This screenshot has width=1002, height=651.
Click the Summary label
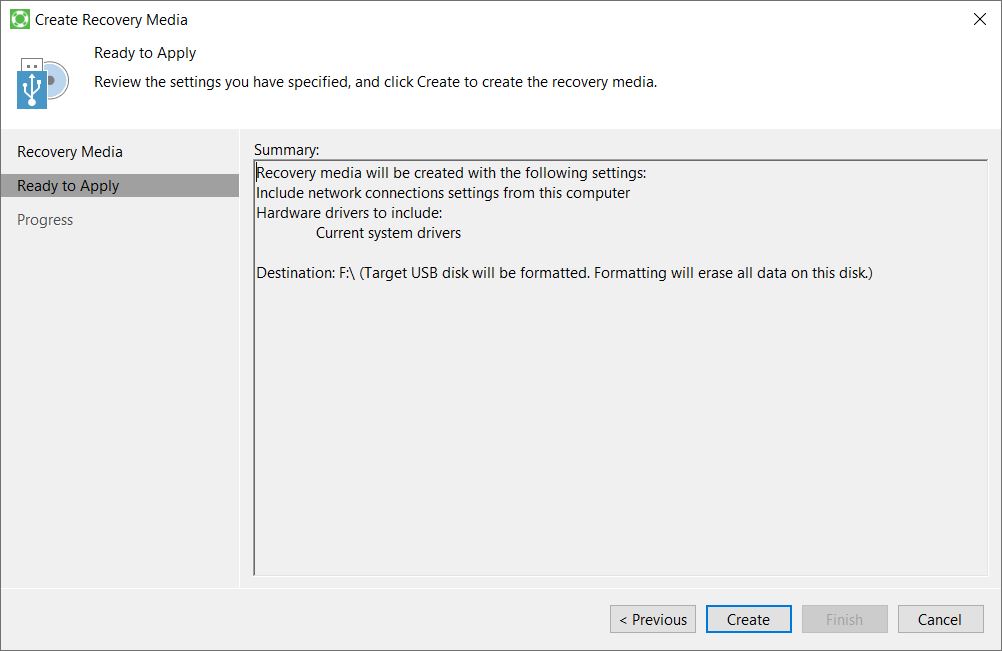point(286,150)
